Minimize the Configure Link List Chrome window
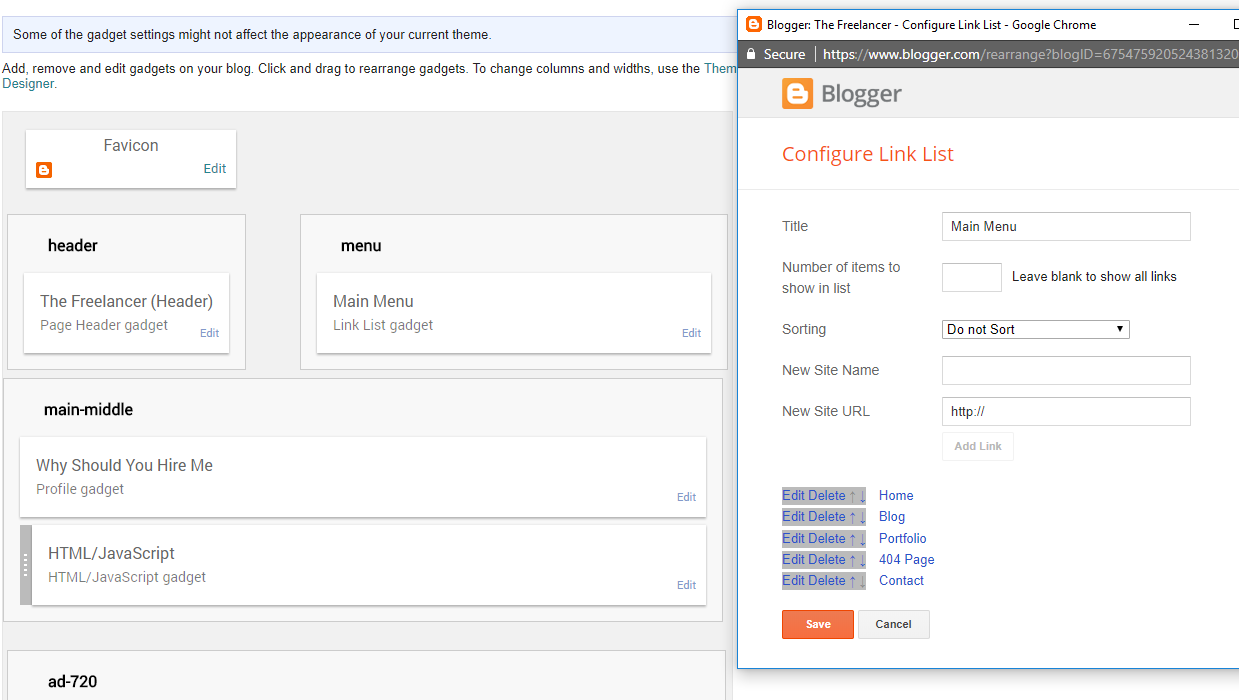1239x700 pixels. coord(1194,24)
